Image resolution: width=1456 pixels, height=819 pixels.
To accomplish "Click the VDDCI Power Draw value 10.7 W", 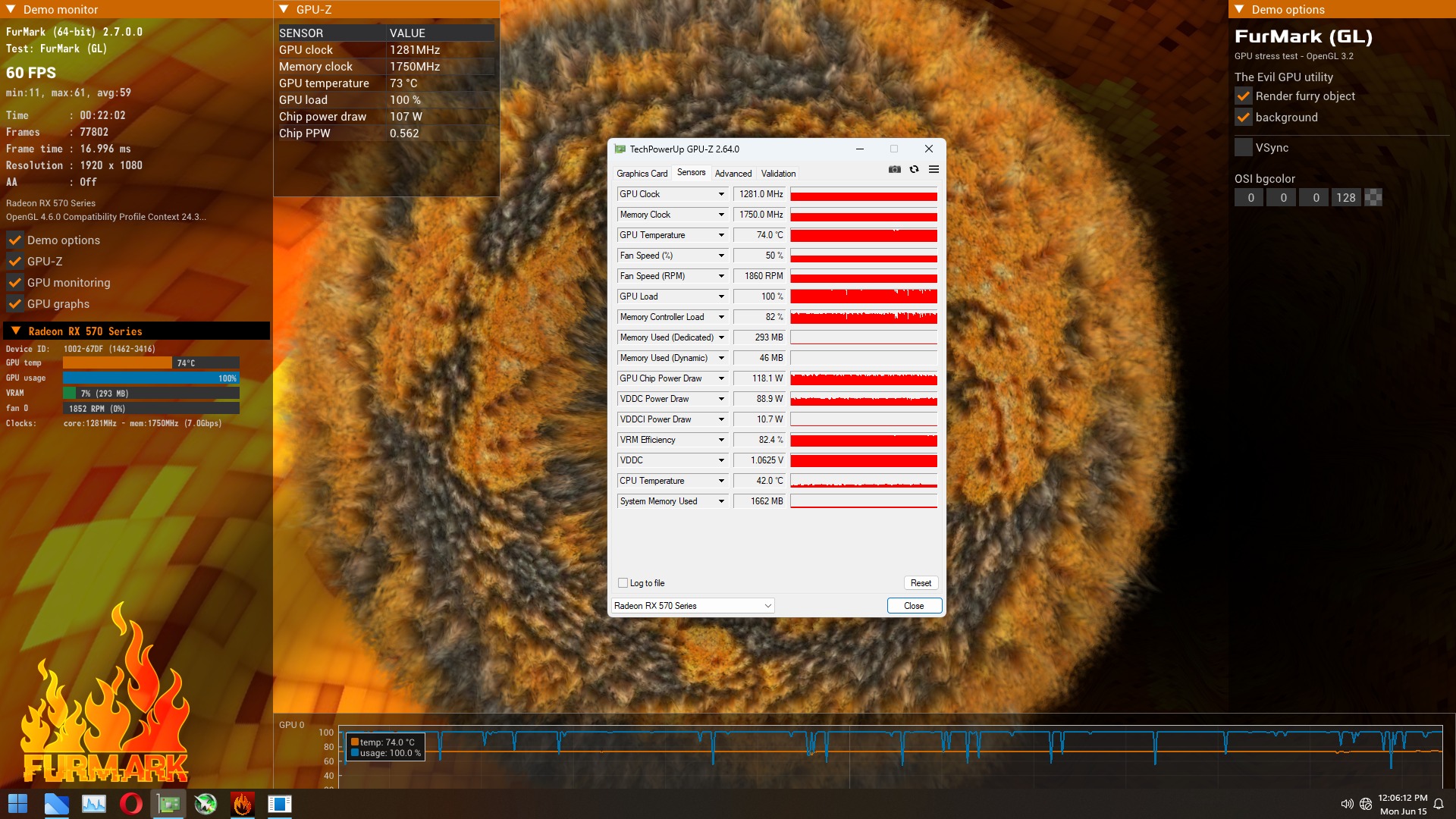I will coord(760,419).
